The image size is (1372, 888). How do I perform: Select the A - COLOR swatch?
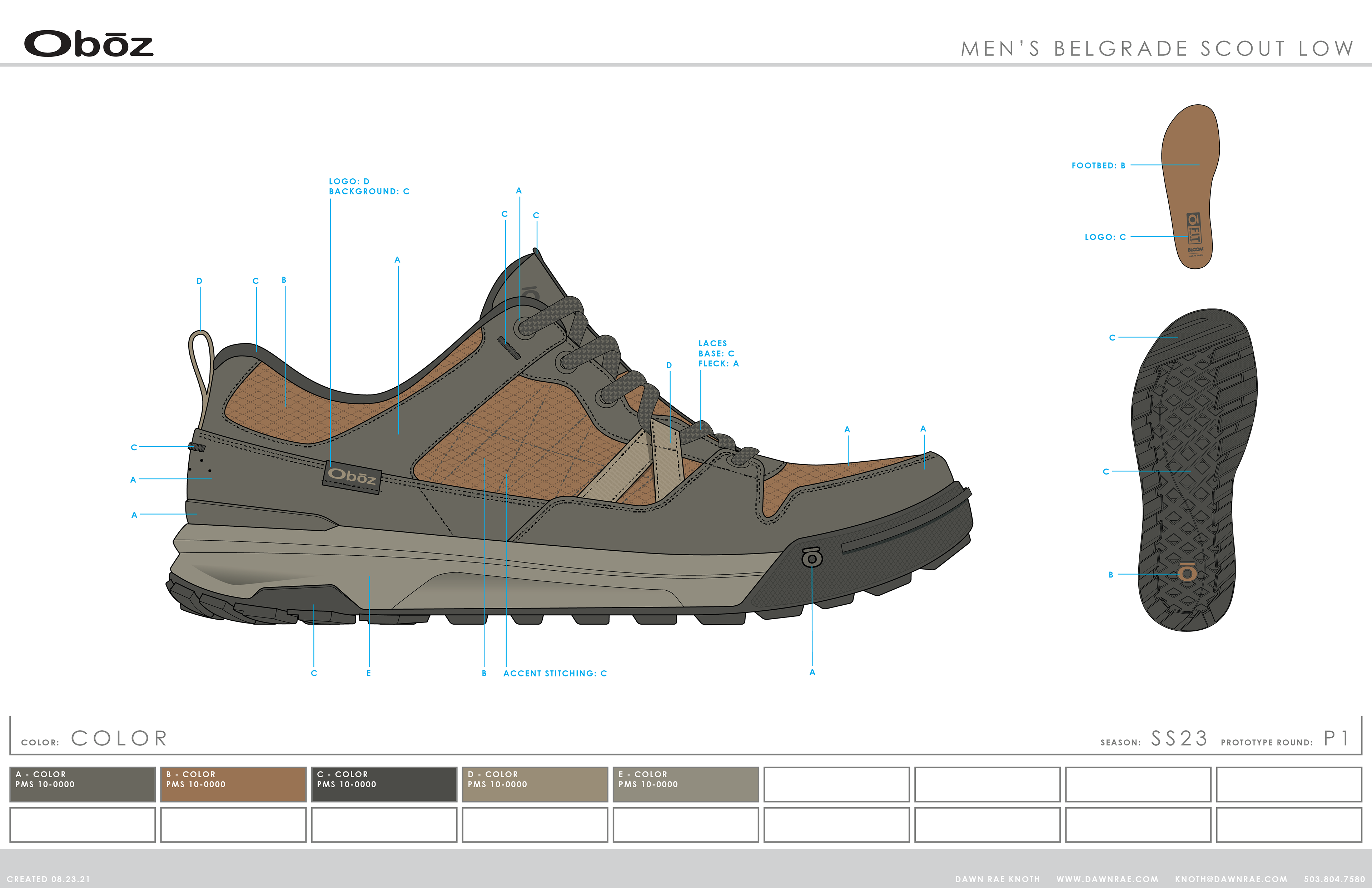click(x=83, y=784)
